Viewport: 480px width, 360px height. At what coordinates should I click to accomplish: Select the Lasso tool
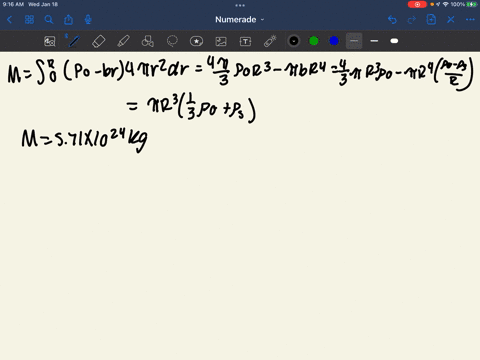click(172, 41)
